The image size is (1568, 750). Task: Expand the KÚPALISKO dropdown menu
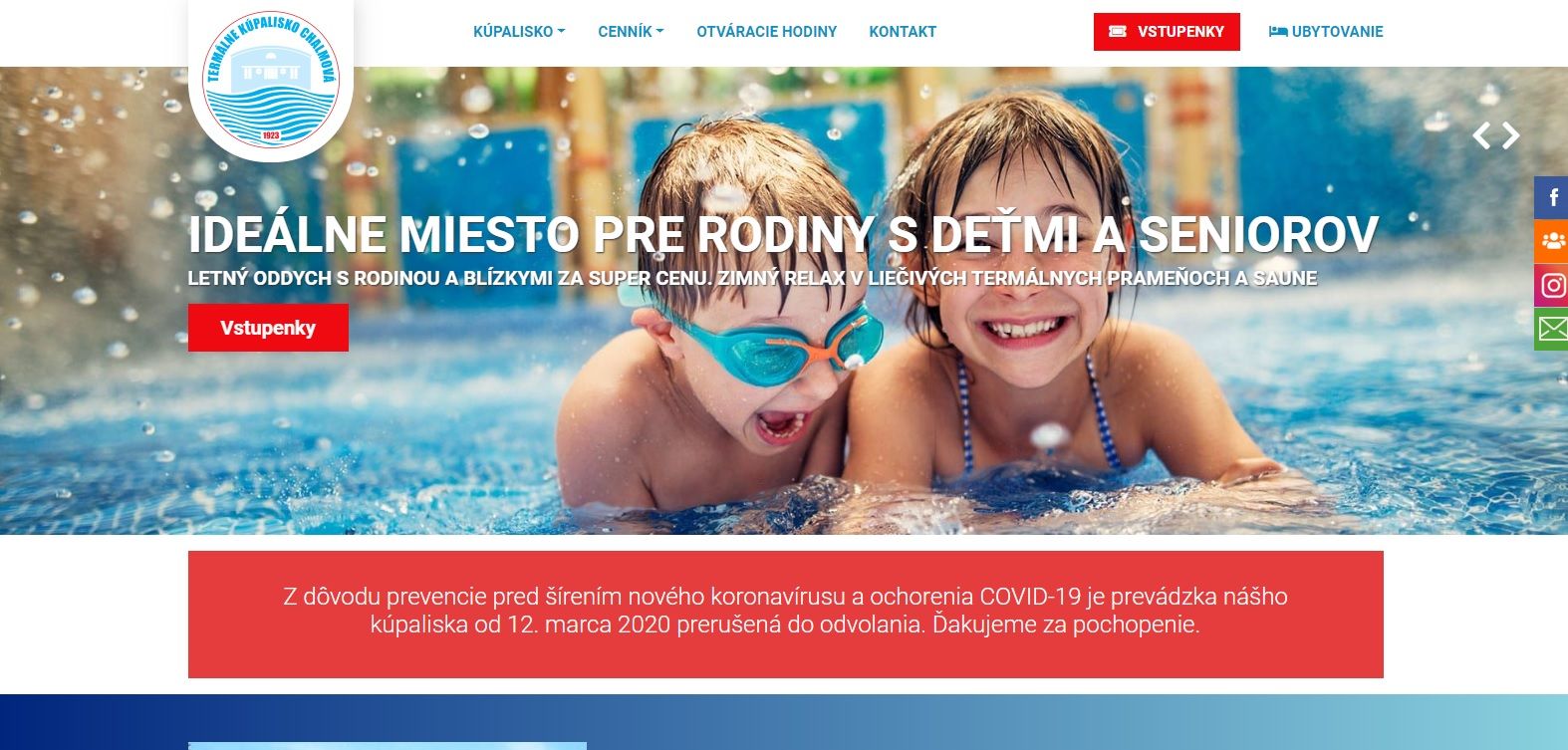point(519,32)
